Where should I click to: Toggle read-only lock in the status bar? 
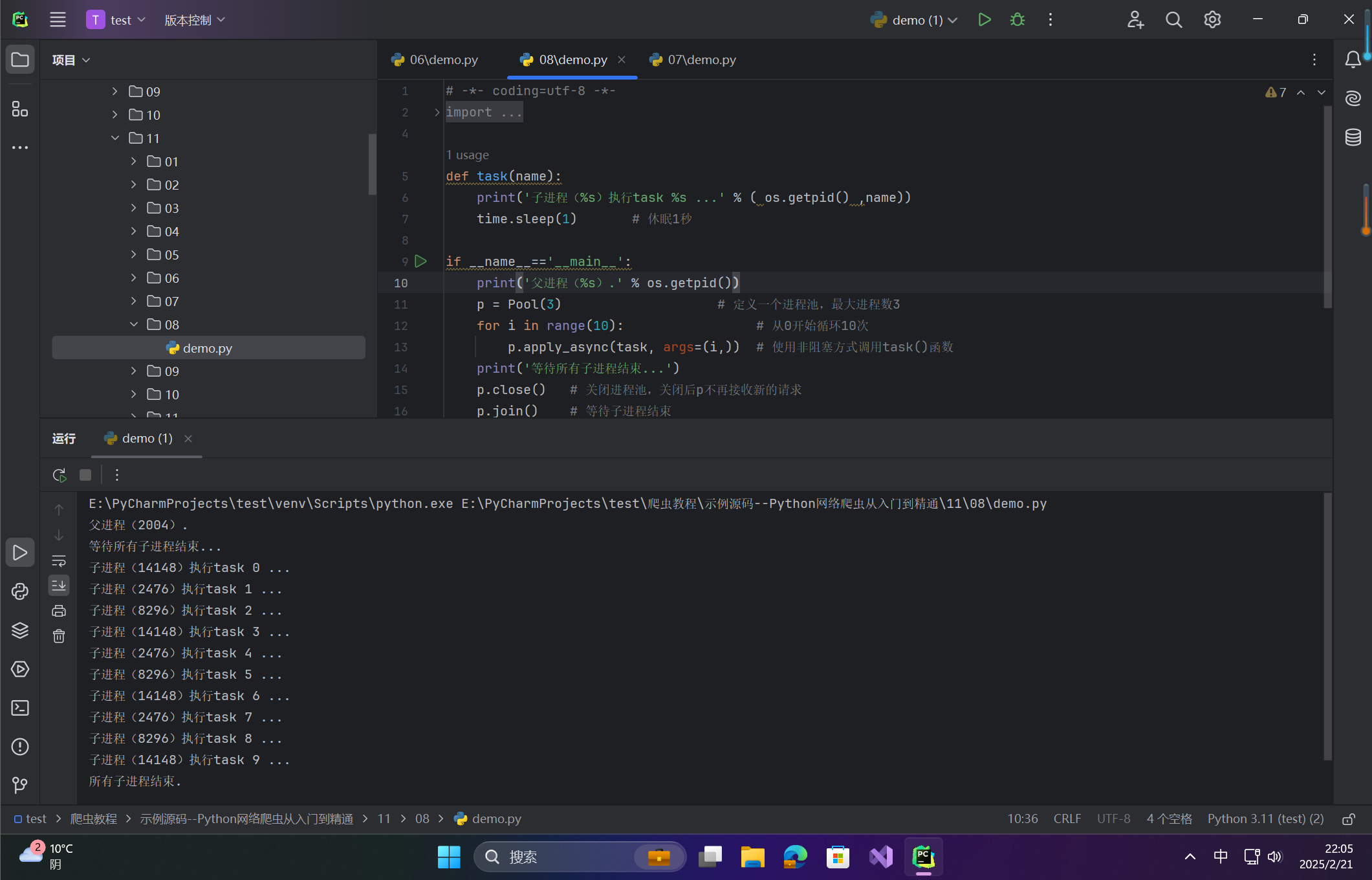[x=1349, y=819]
